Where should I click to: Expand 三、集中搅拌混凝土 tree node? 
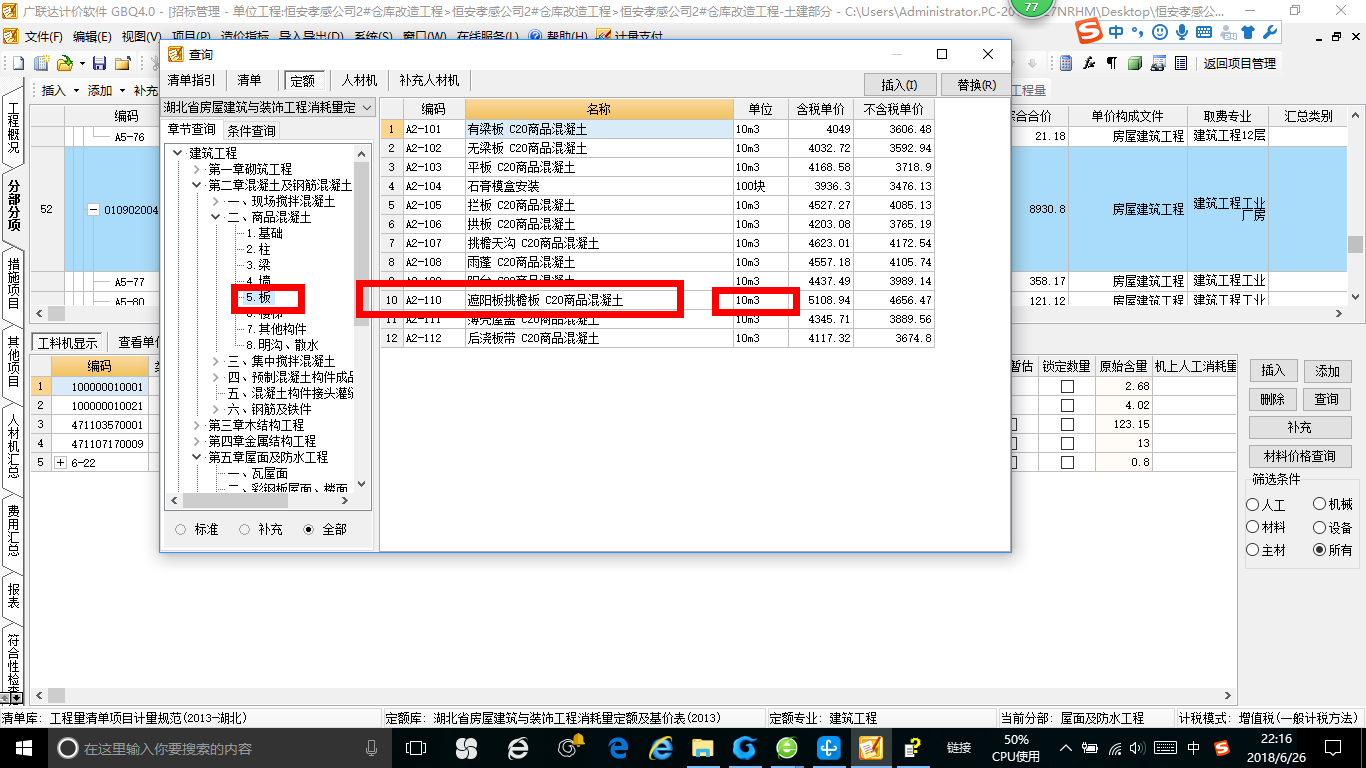pos(216,361)
